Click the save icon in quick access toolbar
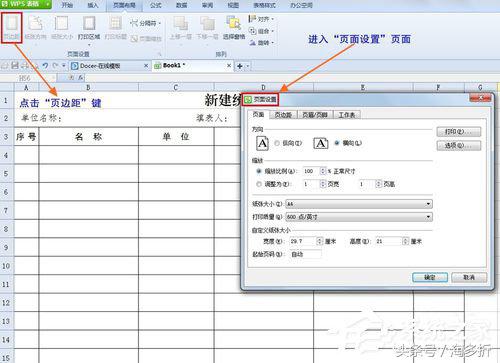This screenshot has width=500, height=363. tap(15, 66)
